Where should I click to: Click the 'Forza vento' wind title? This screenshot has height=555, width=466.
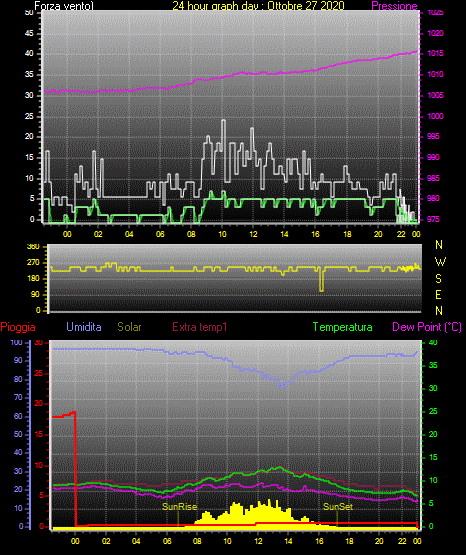64,6
